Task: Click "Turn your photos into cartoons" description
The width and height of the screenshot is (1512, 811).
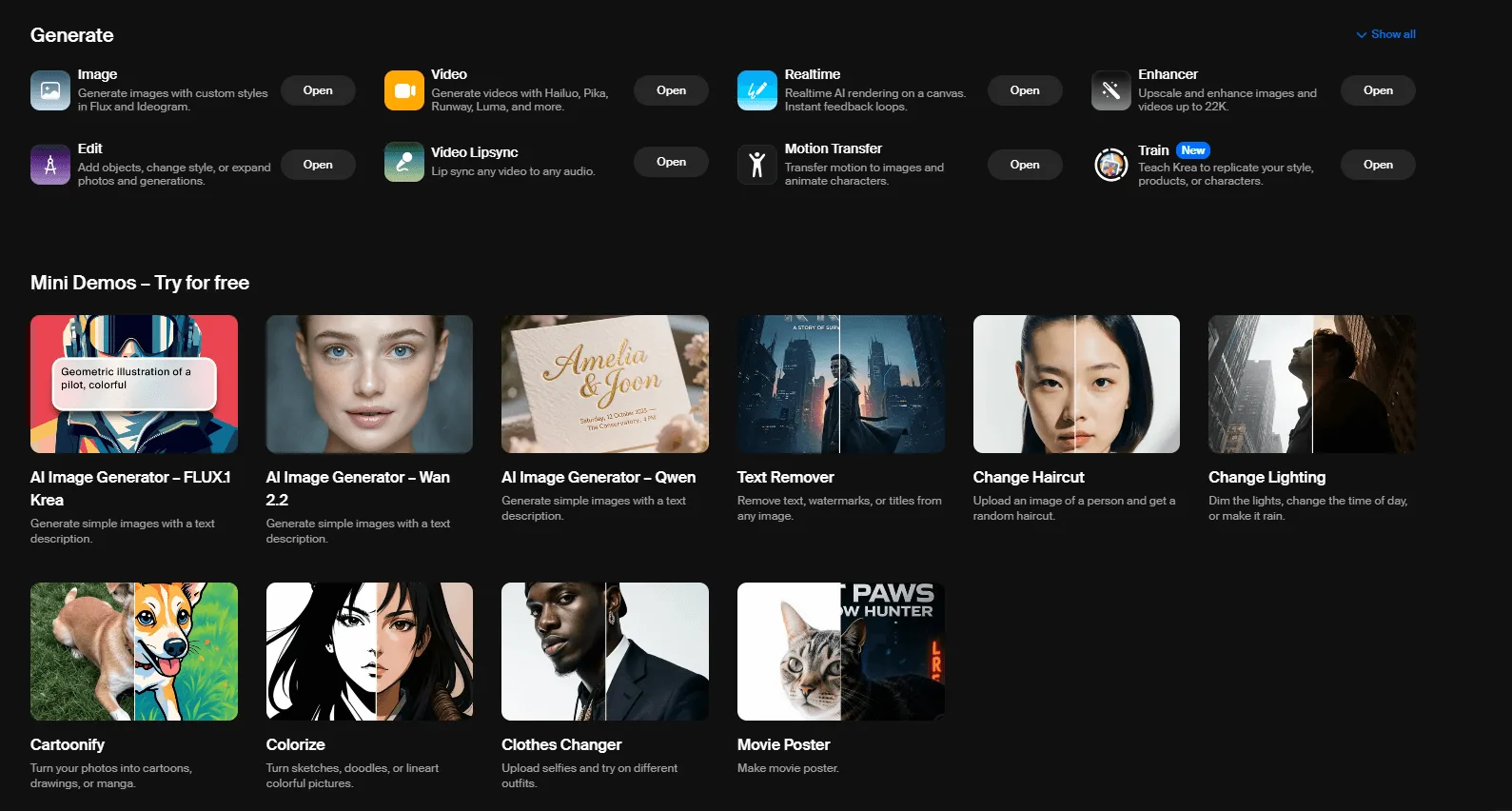Action: (x=111, y=776)
